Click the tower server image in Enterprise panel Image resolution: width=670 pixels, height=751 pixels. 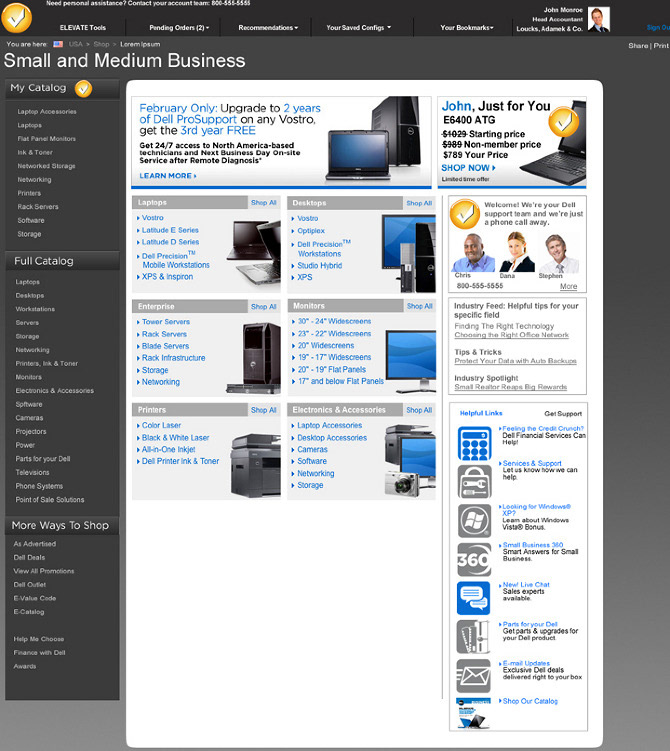(x=255, y=358)
